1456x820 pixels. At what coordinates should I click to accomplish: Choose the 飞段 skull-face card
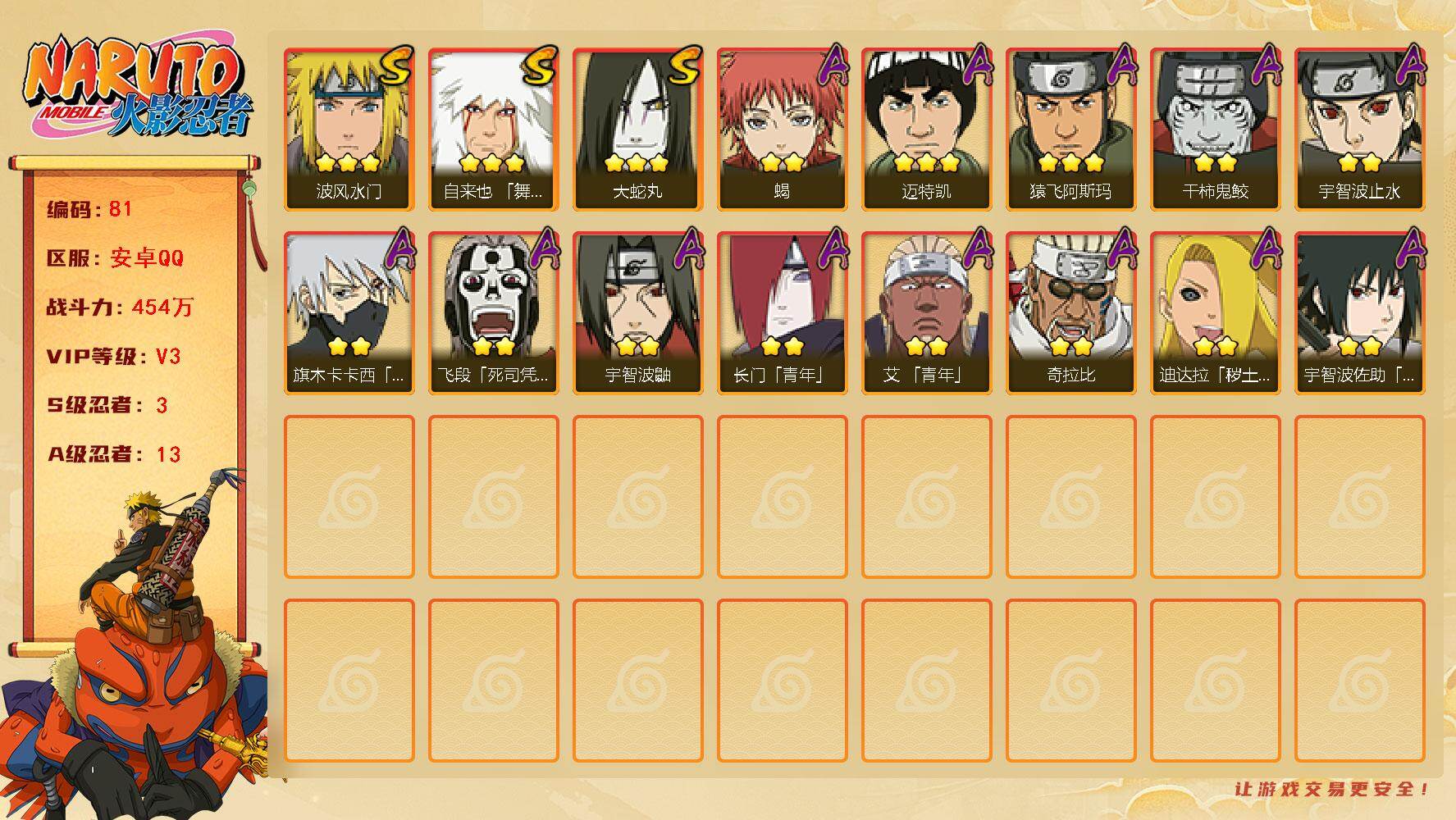[x=494, y=312]
